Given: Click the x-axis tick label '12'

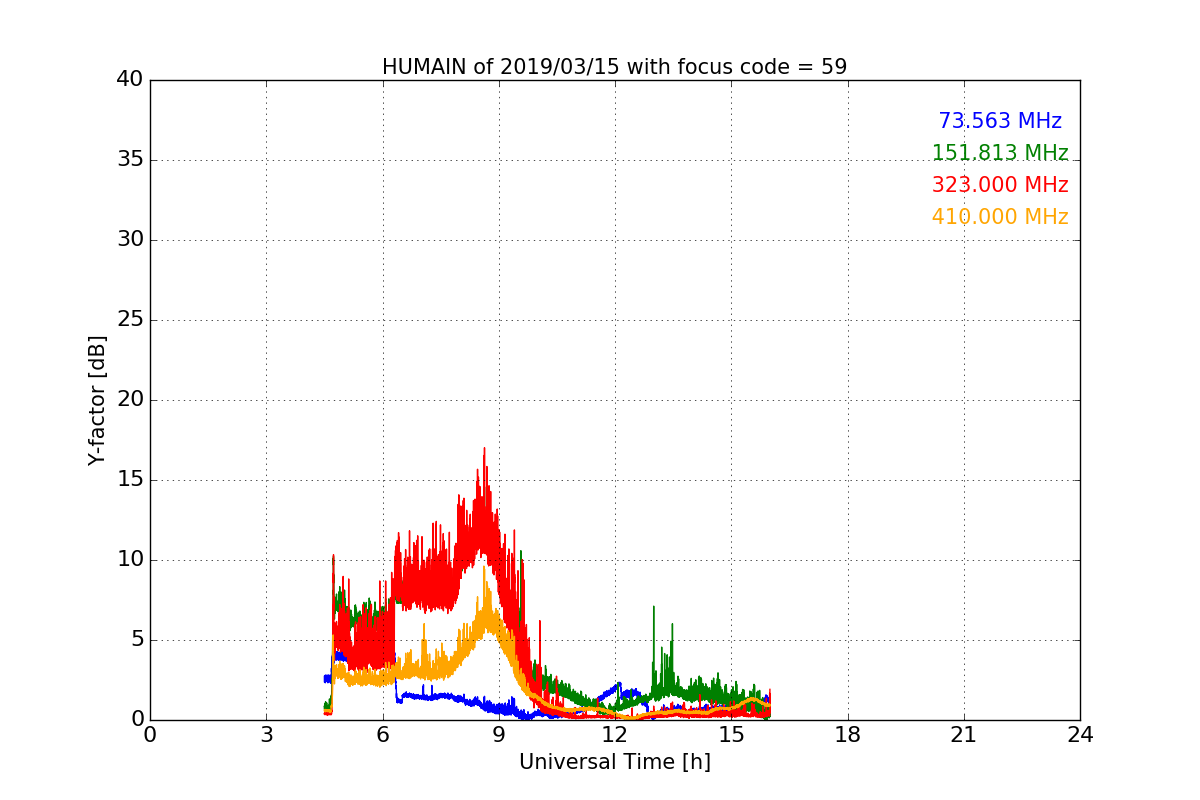Looking at the screenshot, I should 615,735.
